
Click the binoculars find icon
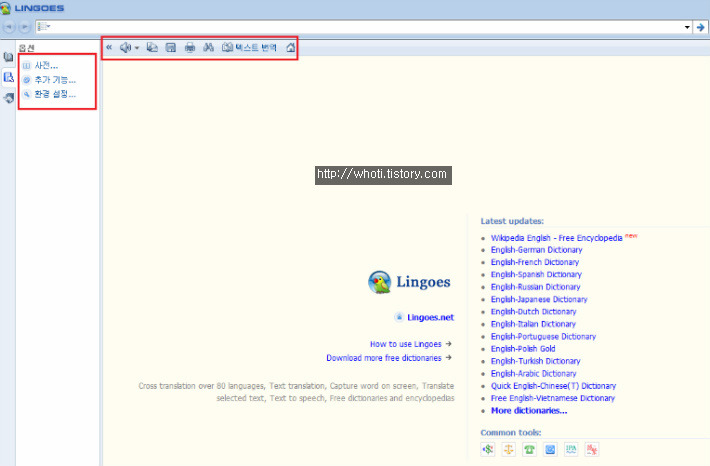[208, 47]
